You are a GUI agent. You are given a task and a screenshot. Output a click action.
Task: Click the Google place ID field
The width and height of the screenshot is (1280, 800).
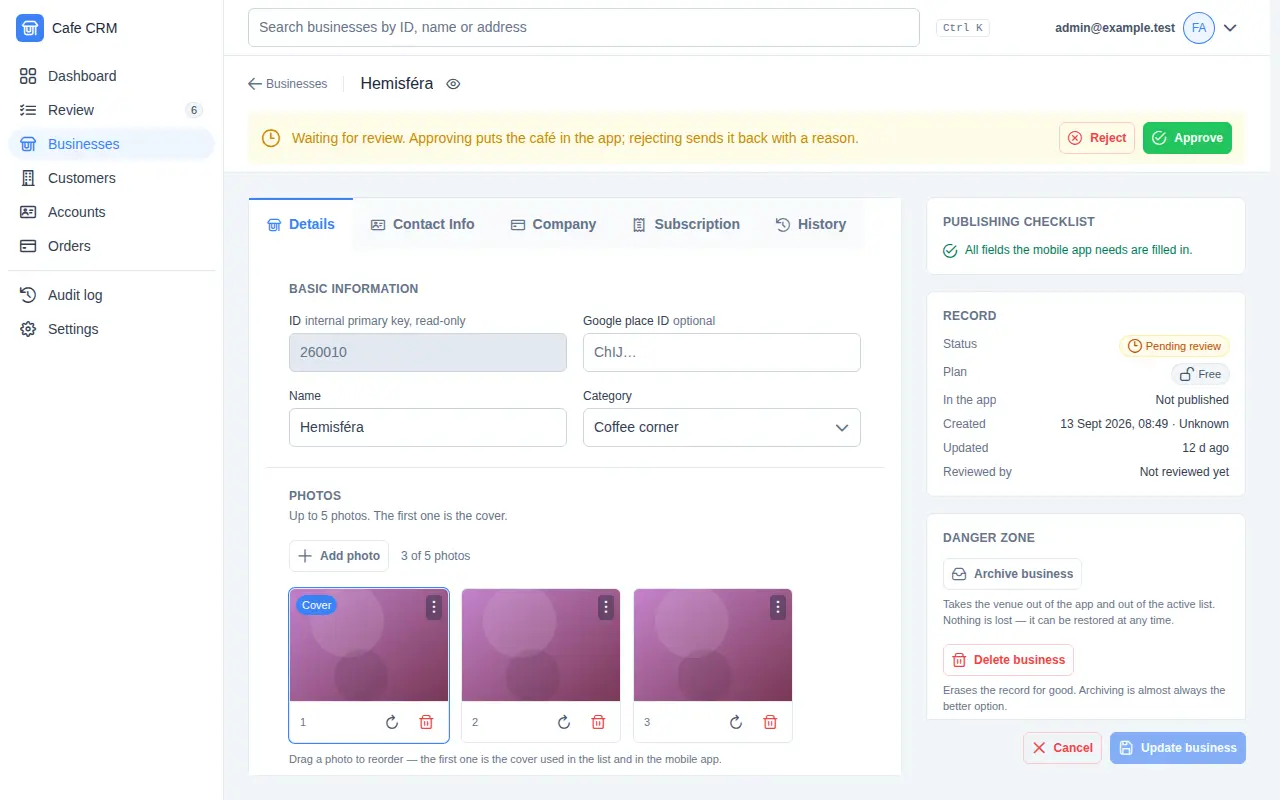point(722,353)
